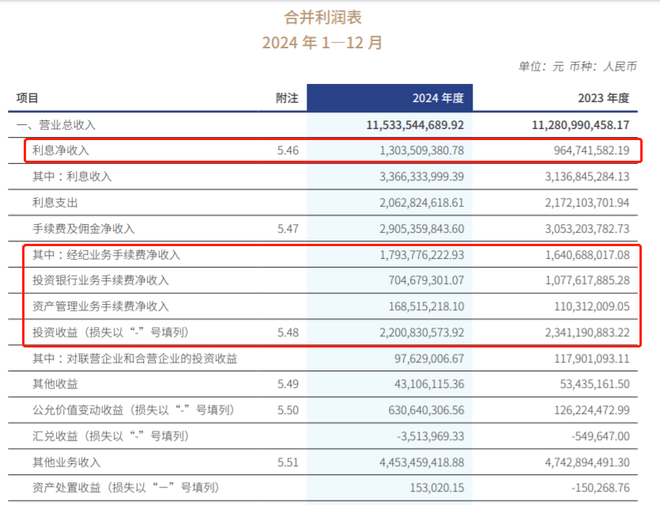Click note reference 5.50
This screenshot has width=660, height=505.
point(288,410)
